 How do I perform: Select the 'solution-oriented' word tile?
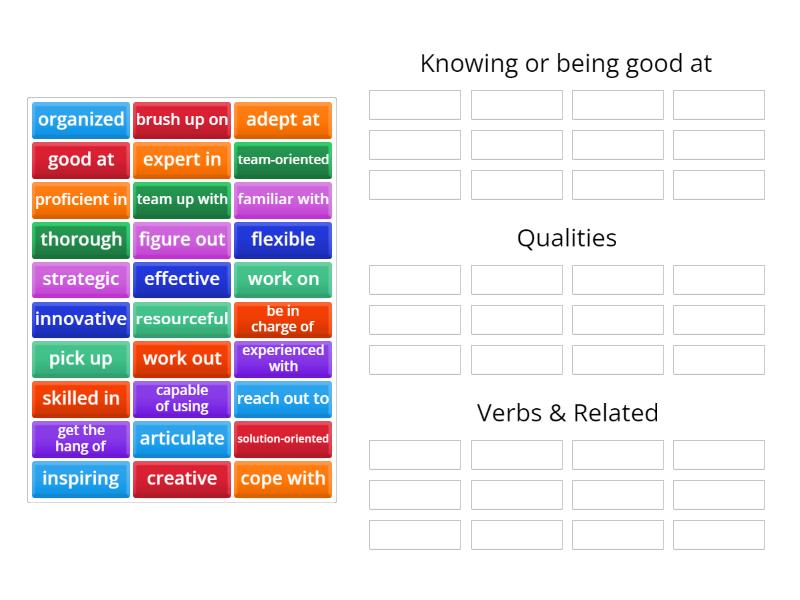tap(283, 439)
